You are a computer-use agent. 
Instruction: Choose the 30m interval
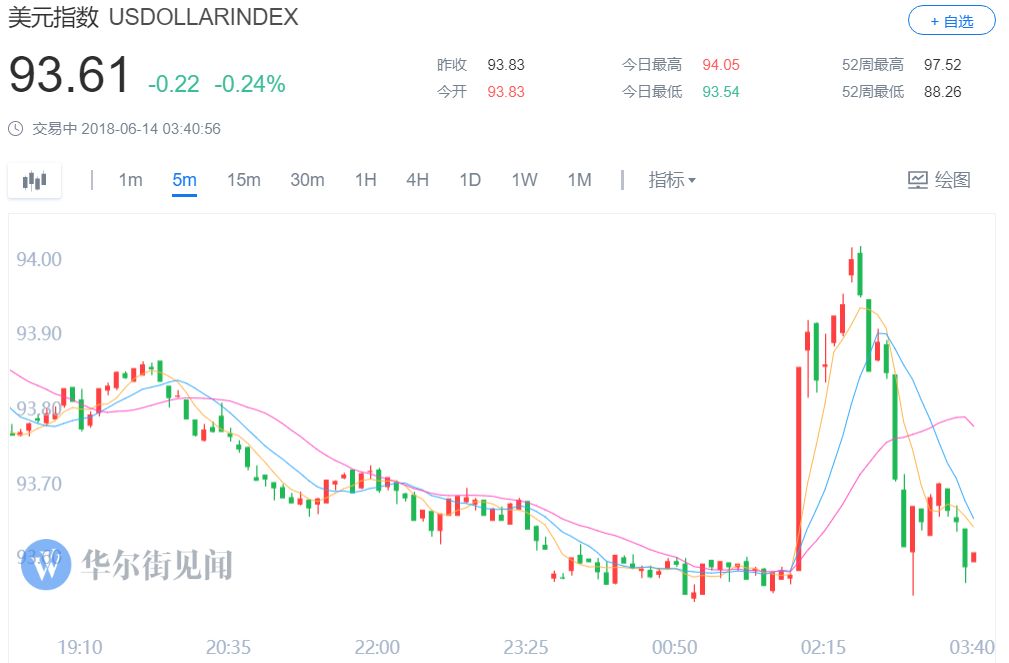pyautogui.click(x=307, y=180)
